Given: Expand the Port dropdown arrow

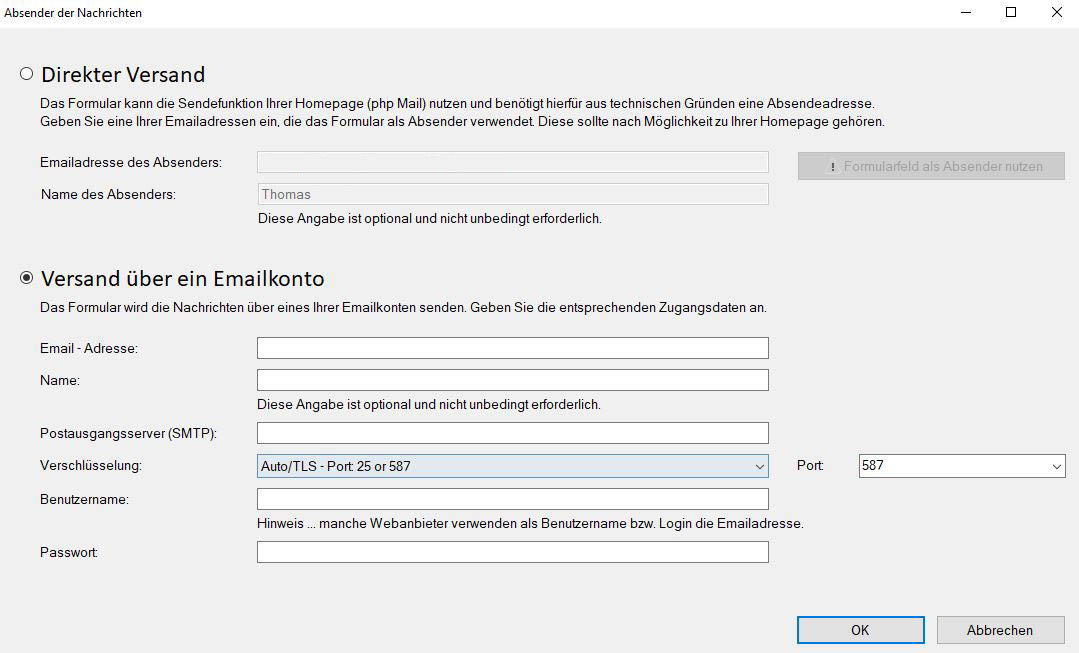Looking at the screenshot, I should [x=1057, y=466].
